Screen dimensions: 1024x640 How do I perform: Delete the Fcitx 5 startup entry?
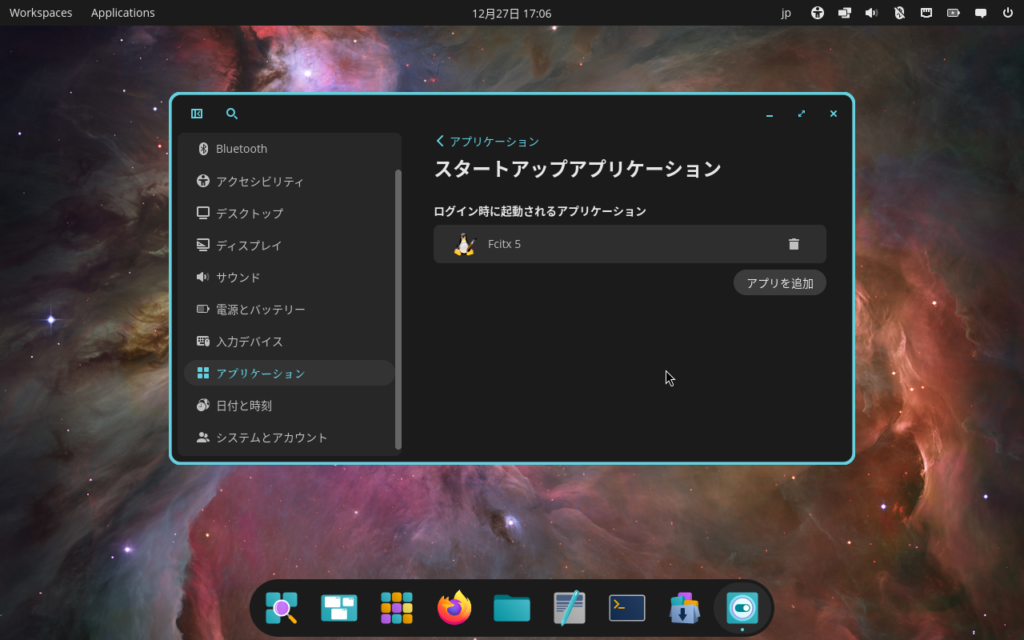tap(794, 244)
